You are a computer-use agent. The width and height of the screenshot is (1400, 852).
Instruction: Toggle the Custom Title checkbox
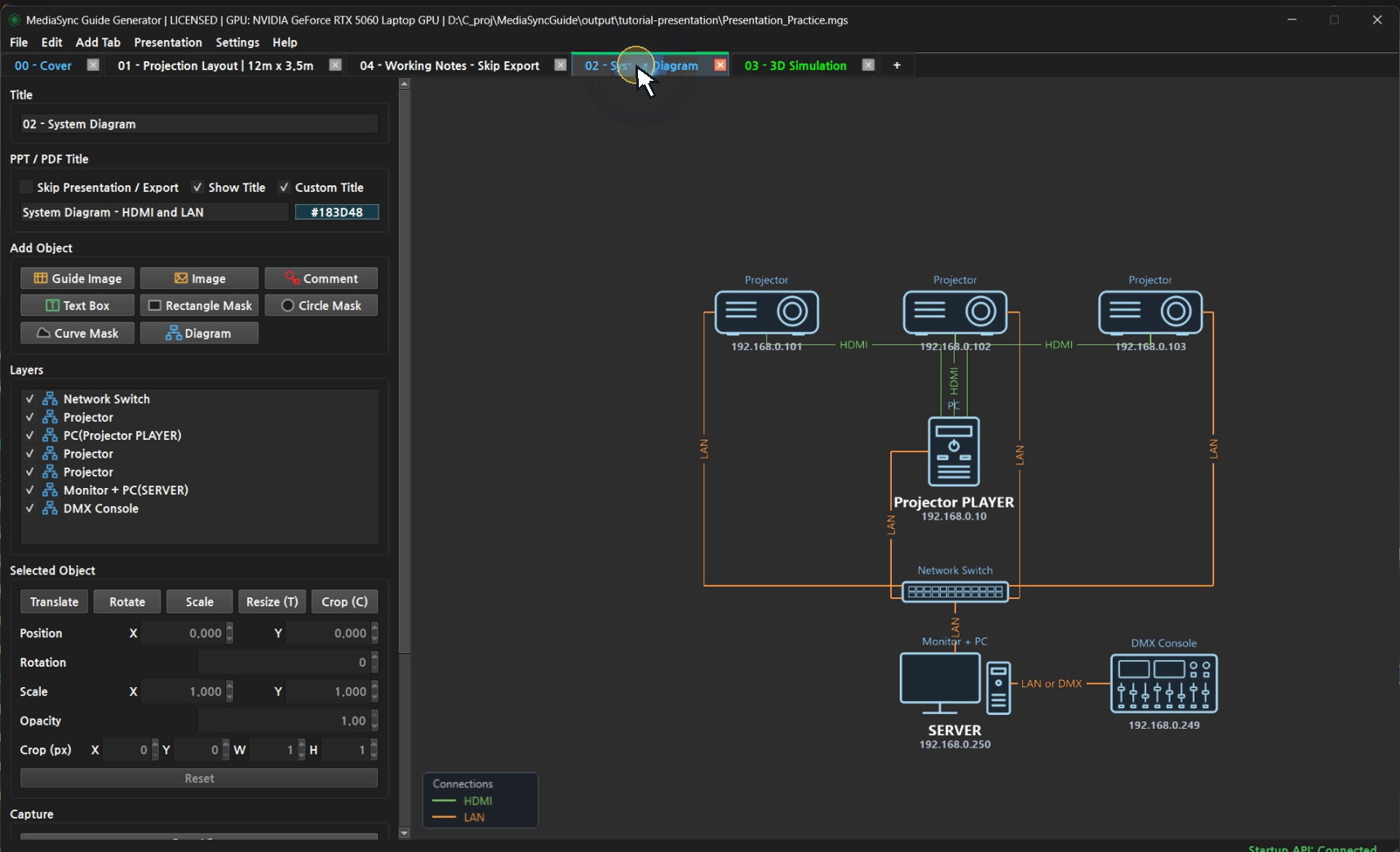[284, 188]
